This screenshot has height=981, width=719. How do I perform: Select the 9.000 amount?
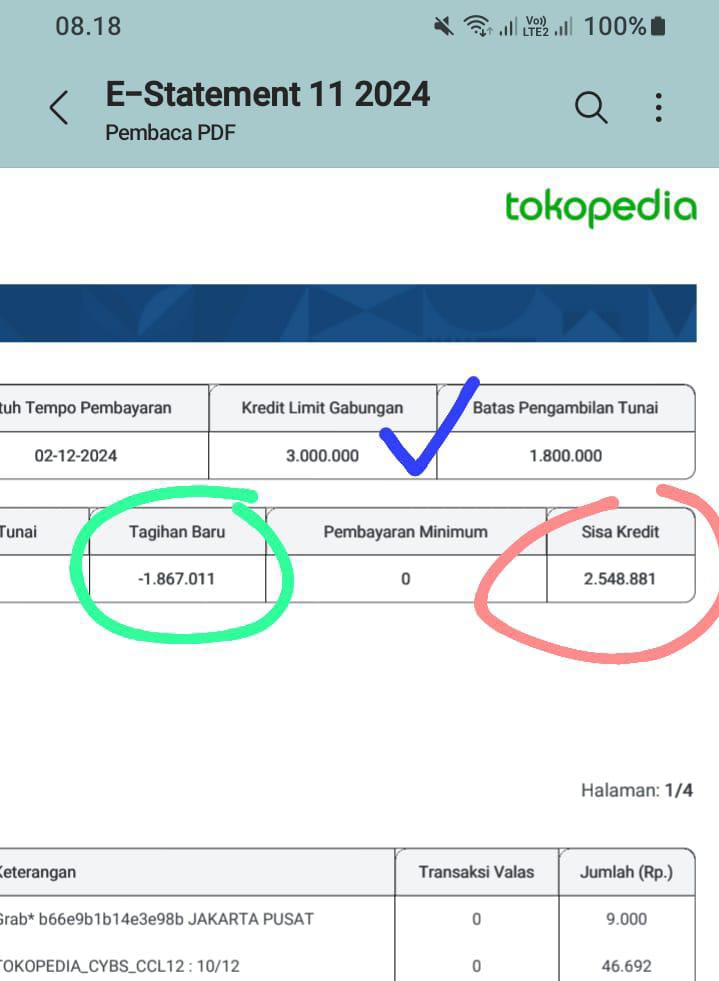(x=626, y=919)
